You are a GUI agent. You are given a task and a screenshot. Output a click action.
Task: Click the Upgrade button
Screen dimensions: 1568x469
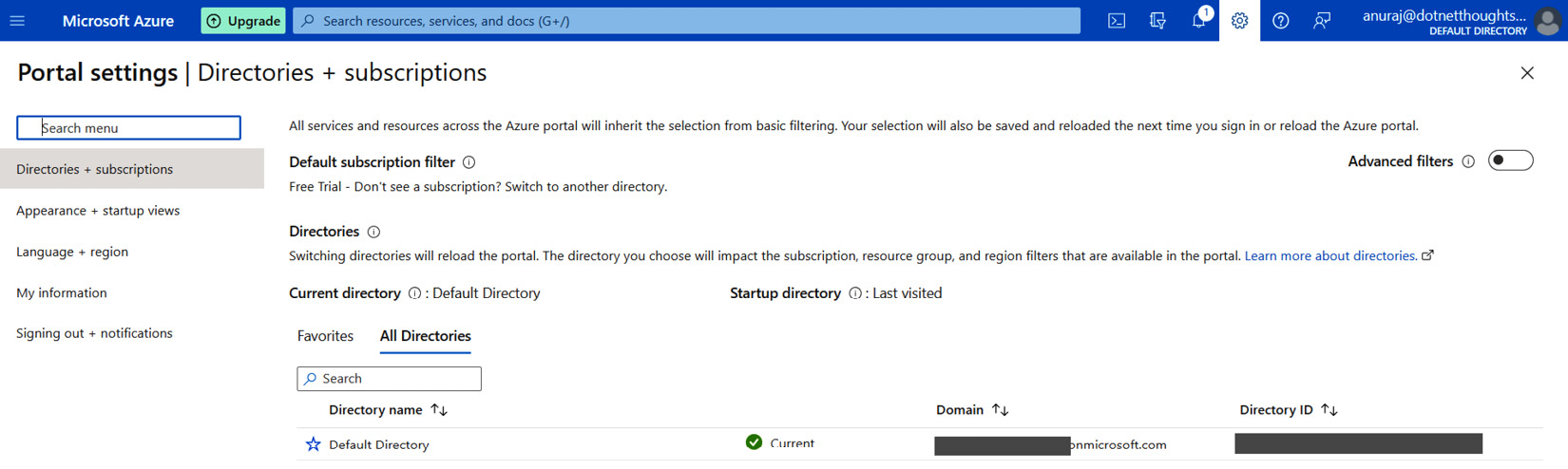(x=243, y=21)
